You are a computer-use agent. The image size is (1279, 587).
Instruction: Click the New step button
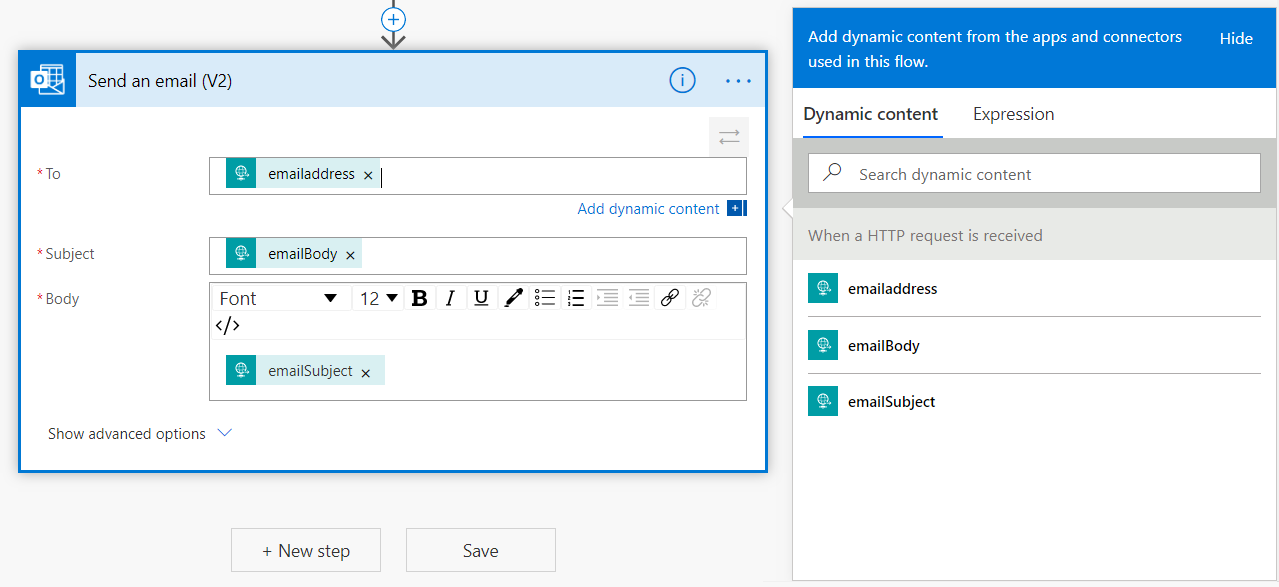click(x=305, y=551)
